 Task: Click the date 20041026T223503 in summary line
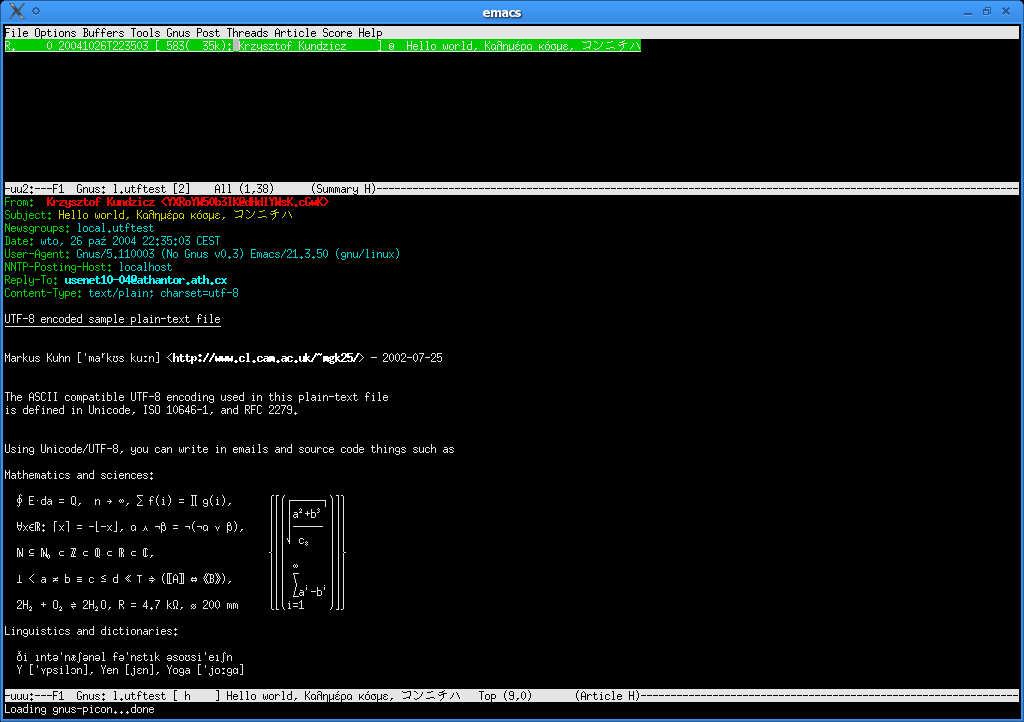click(x=103, y=46)
